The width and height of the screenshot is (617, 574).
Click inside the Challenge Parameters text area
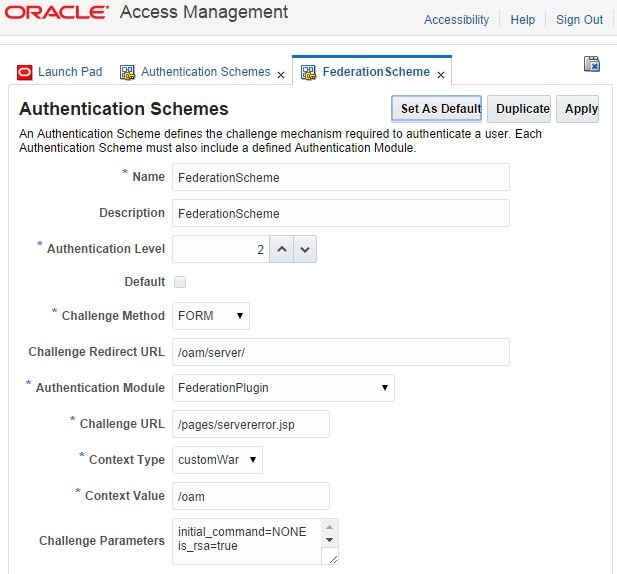pyautogui.click(x=247, y=542)
